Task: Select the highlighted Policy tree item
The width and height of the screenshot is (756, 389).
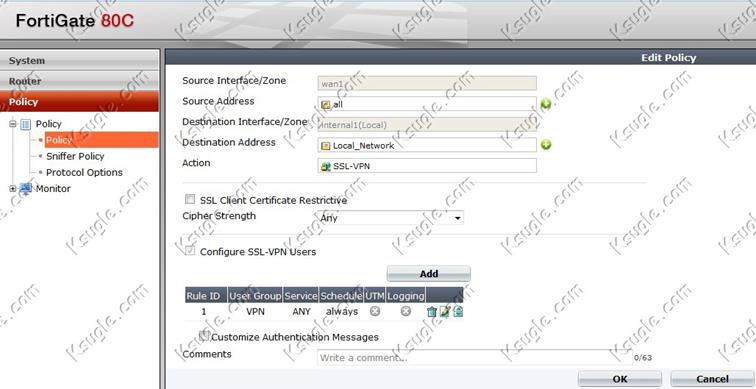Action: click(x=101, y=140)
